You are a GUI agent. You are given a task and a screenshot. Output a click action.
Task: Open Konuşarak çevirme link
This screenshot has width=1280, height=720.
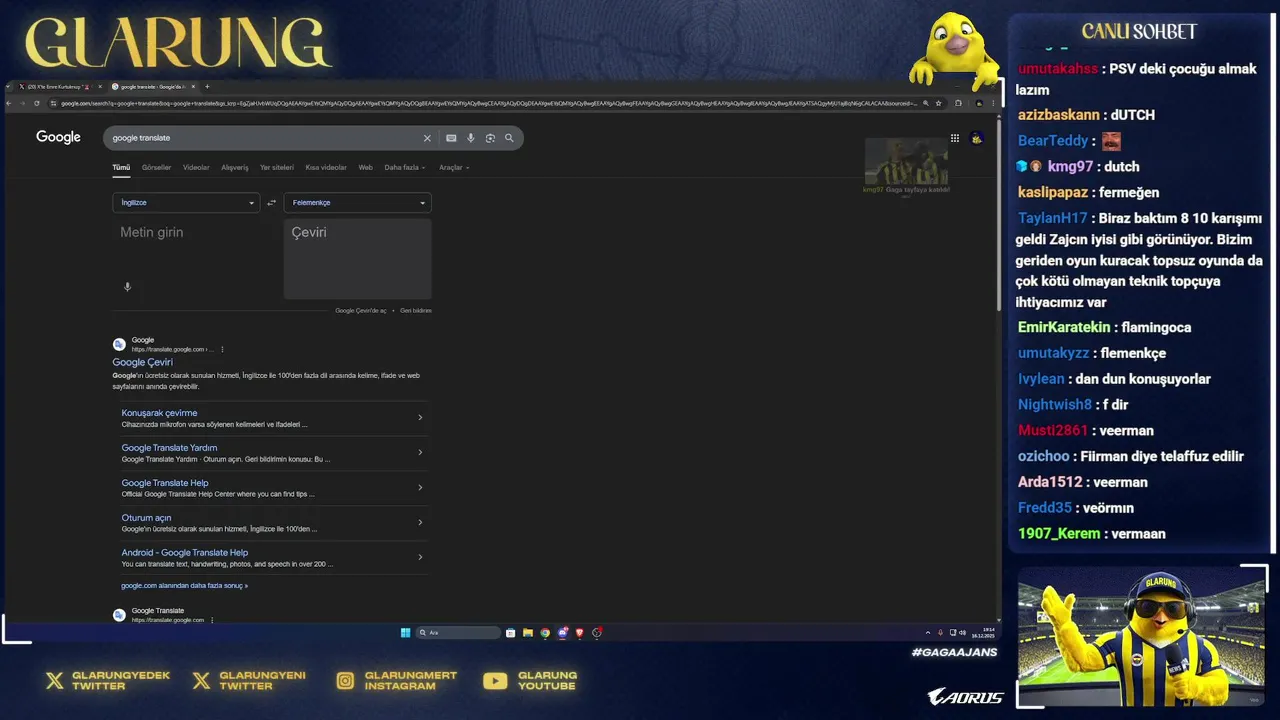coord(159,413)
